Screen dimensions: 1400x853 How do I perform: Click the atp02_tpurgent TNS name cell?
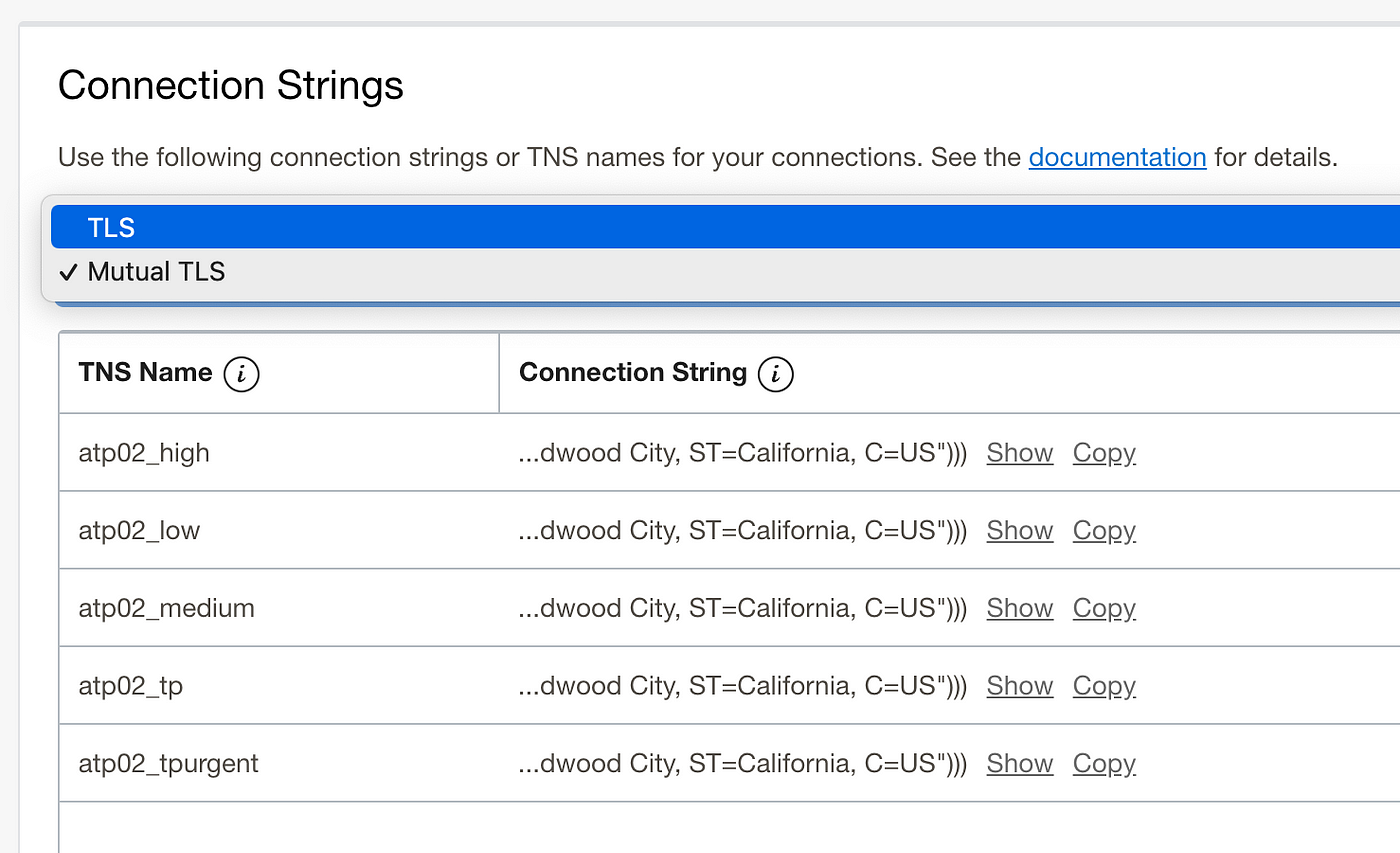(279, 763)
